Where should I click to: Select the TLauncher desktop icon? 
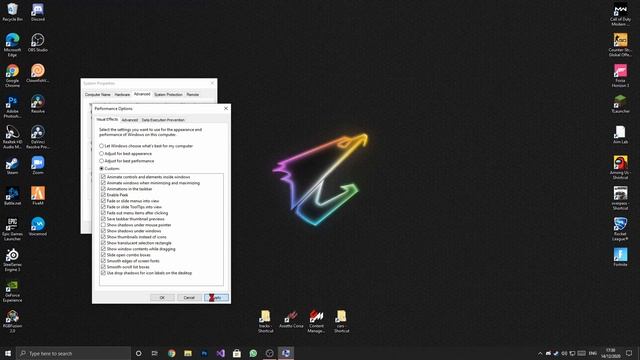[x=620, y=104]
